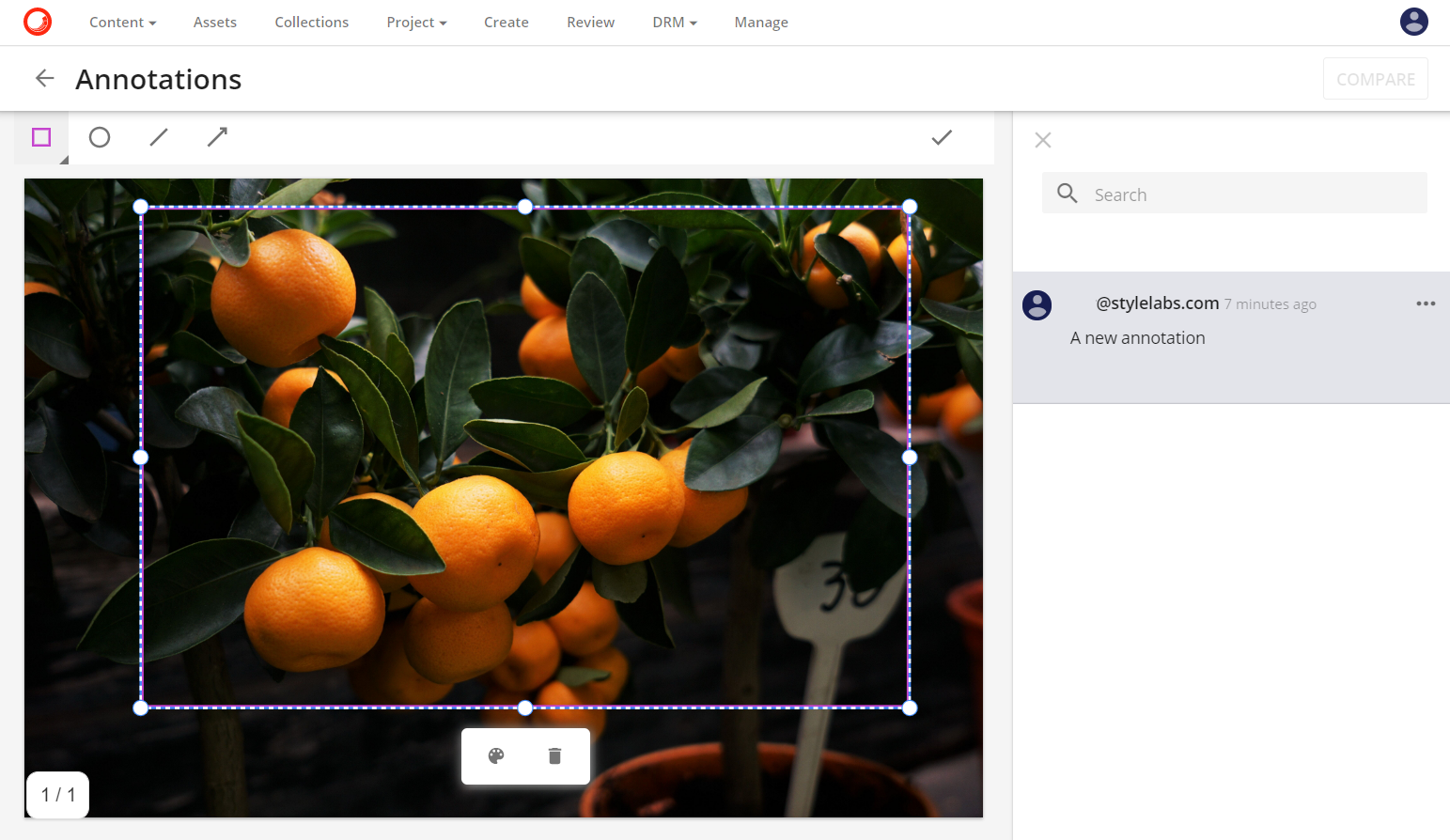Click the Stylelabs logo
1450x840 pixels.
(x=38, y=21)
